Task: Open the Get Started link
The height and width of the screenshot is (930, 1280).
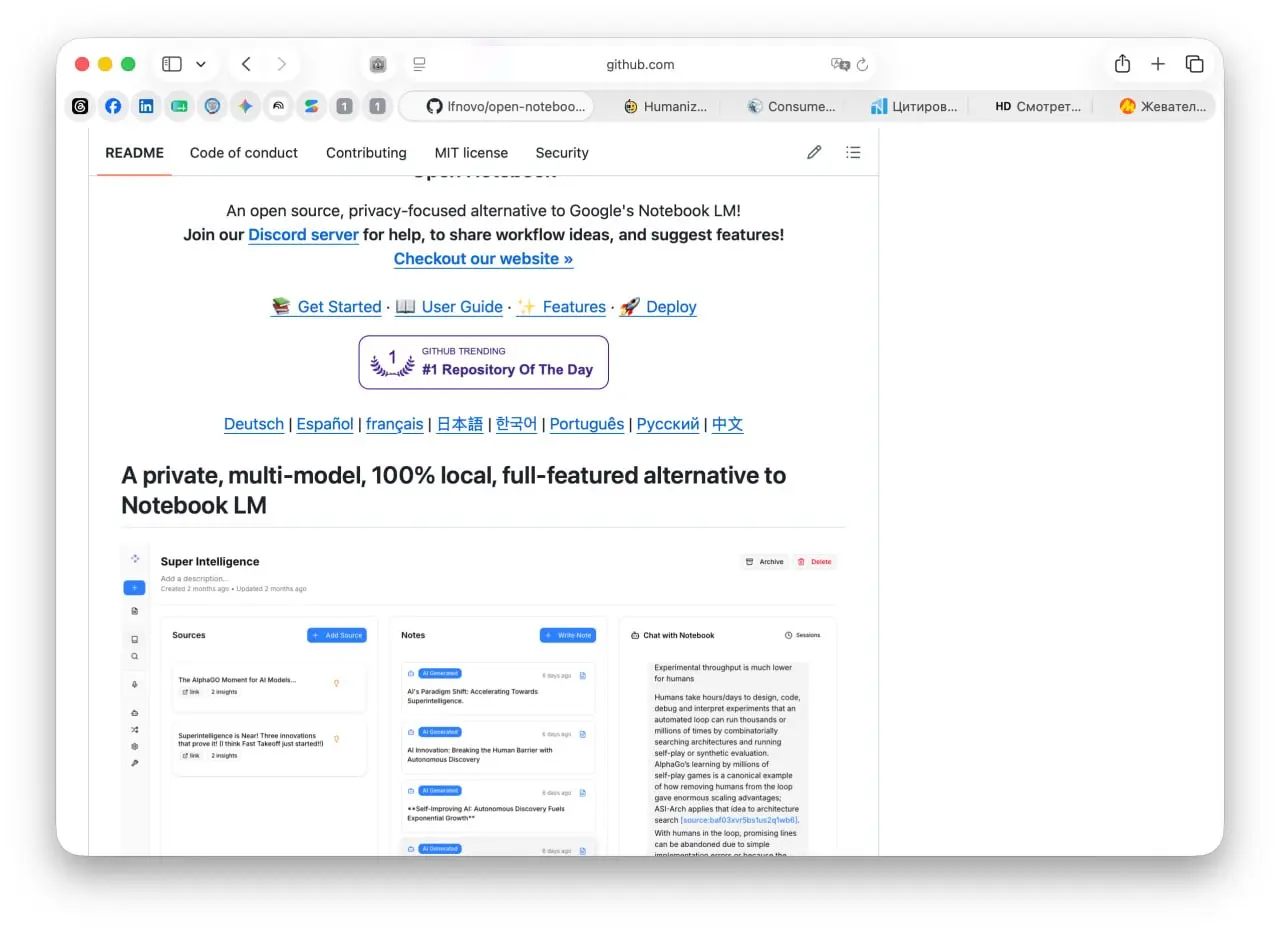Action: [326, 307]
